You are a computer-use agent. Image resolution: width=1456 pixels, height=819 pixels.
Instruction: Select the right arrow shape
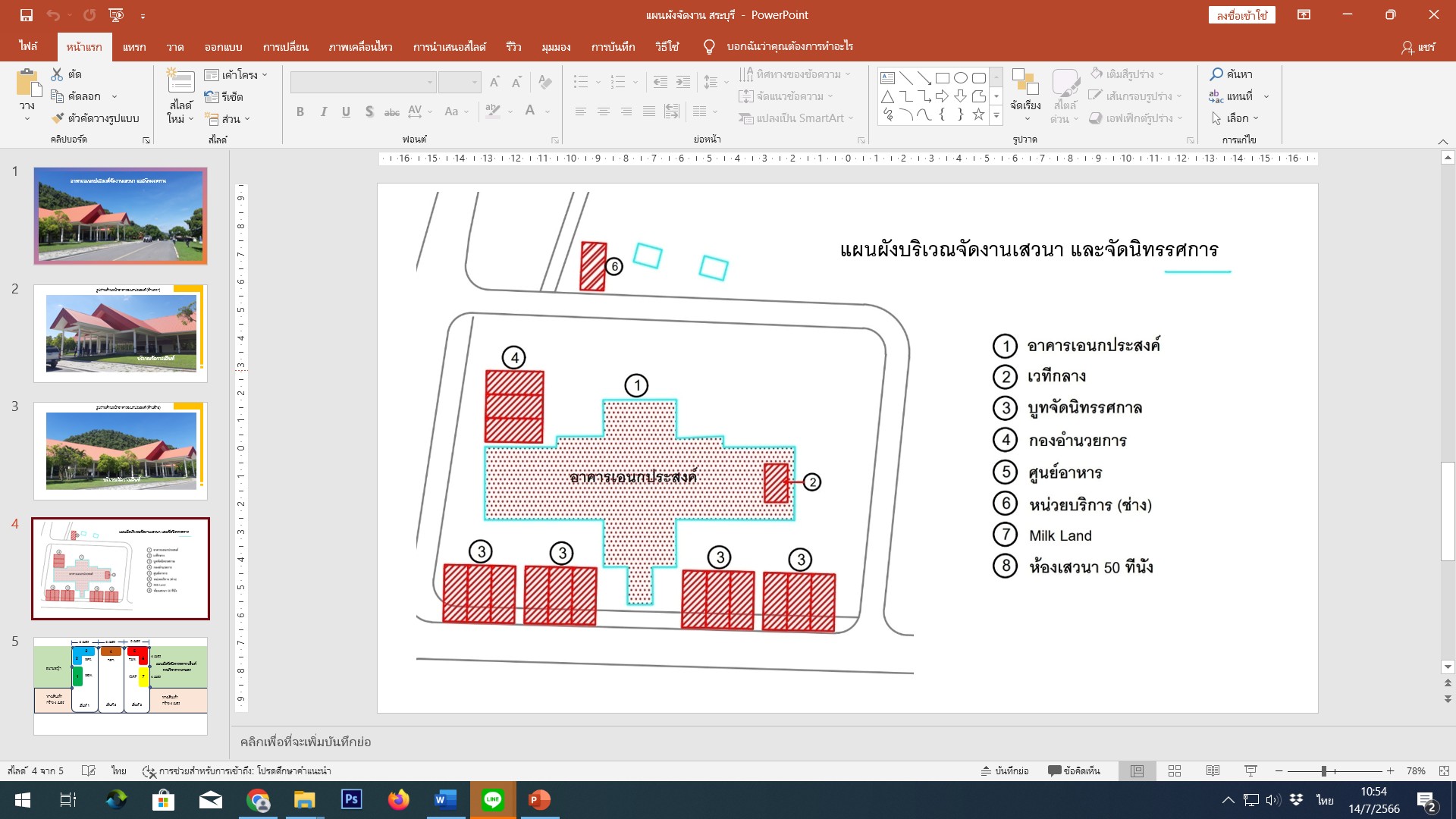[x=942, y=96]
